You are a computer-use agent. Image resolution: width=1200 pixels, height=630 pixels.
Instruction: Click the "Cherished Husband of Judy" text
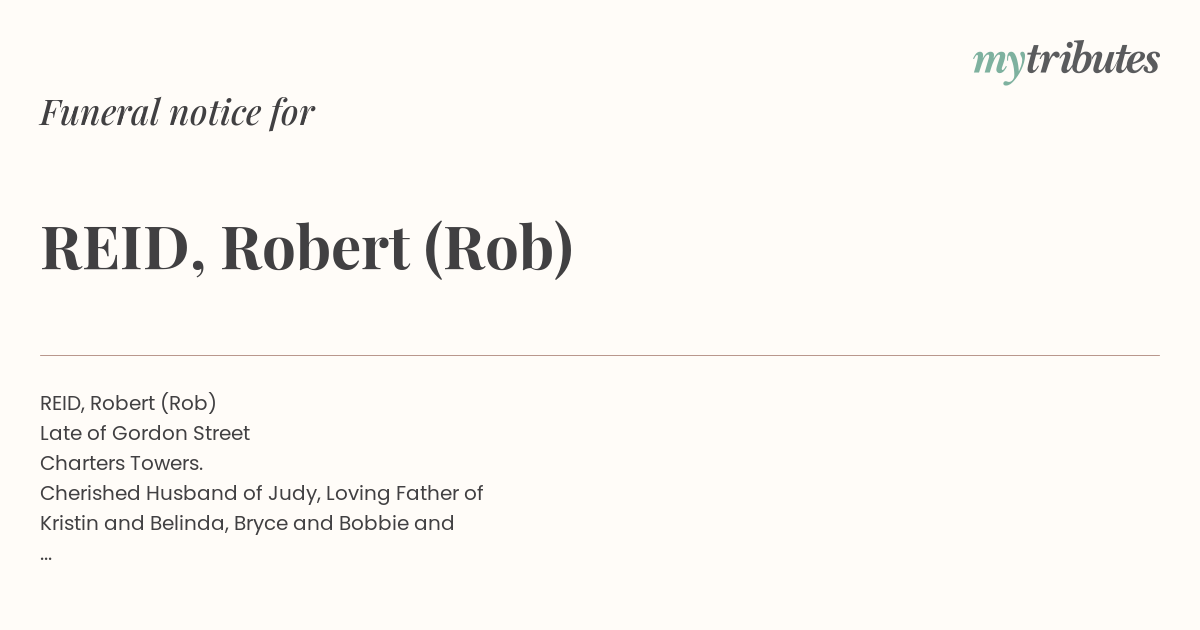click(x=177, y=493)
